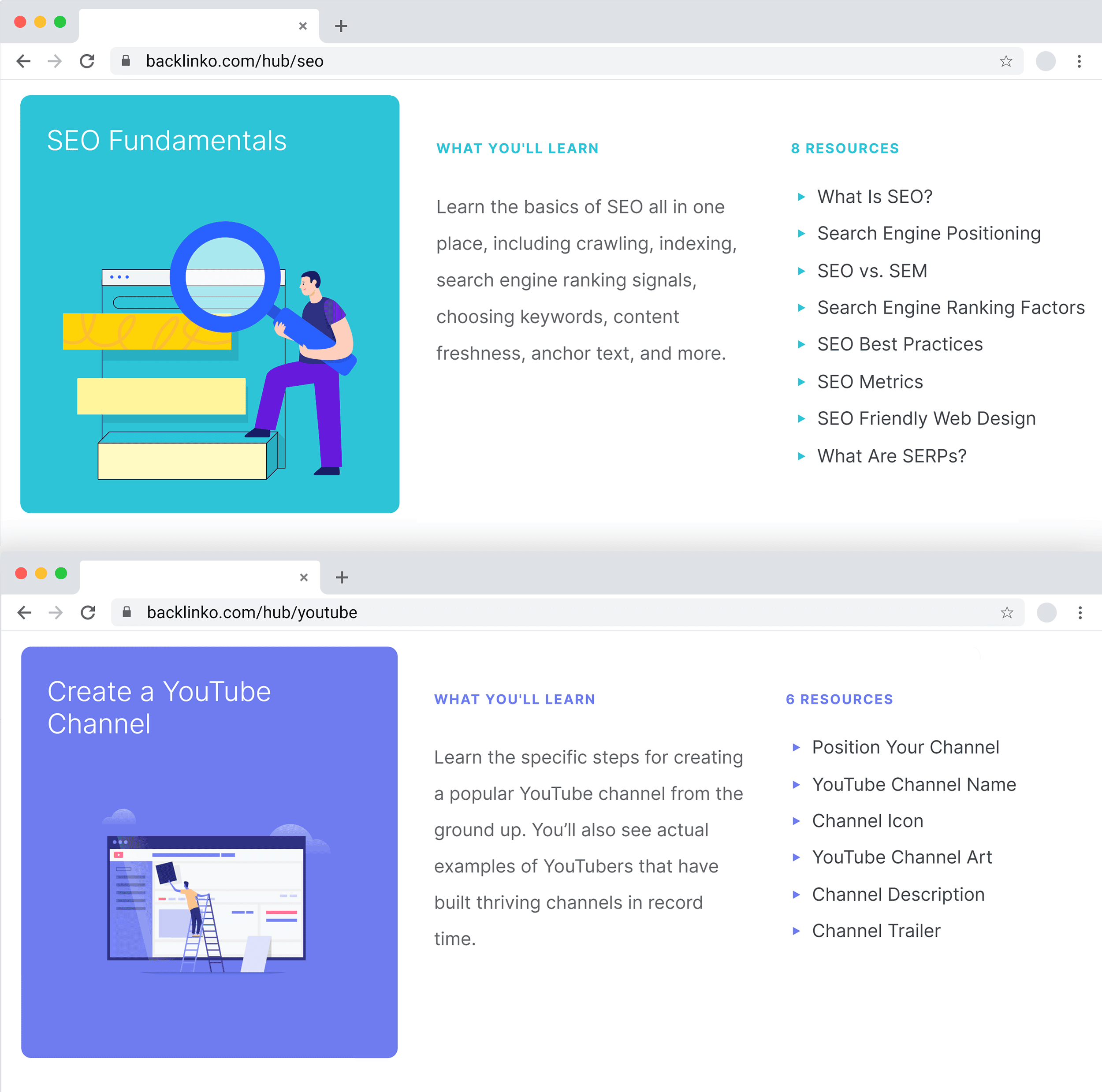Open the Search Engine Ranking Factors link
1102x1092 pixels.
click(950, 308)
